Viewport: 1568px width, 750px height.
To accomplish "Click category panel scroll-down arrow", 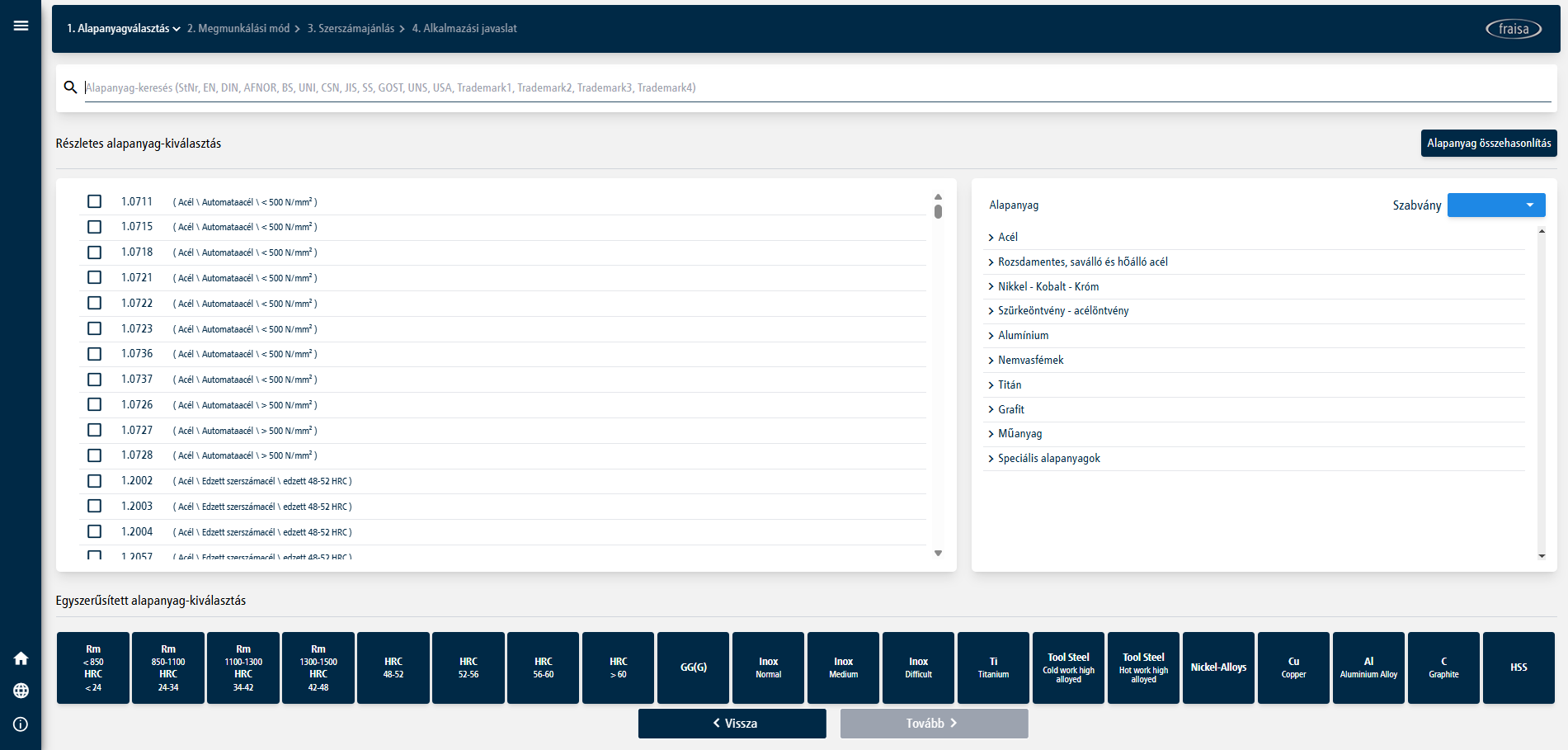I will pyautogui.click(x=1542, y=556).
